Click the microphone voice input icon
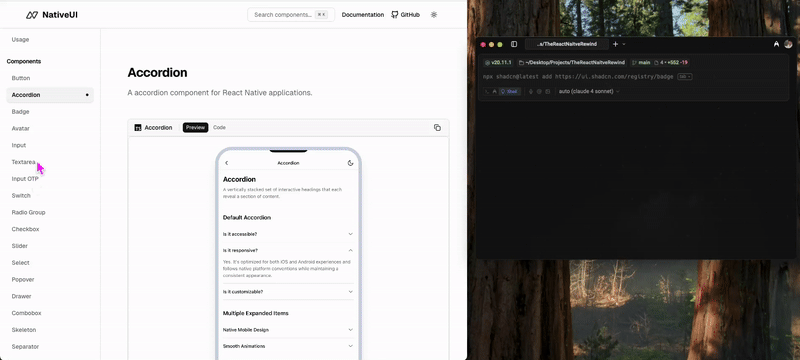800x360 pixels. pos(531,91)
